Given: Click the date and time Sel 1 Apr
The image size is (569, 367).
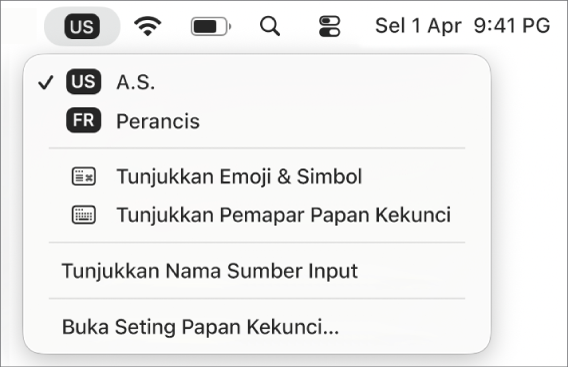Looking at the screenshot, I should click(x=462, y=26).
